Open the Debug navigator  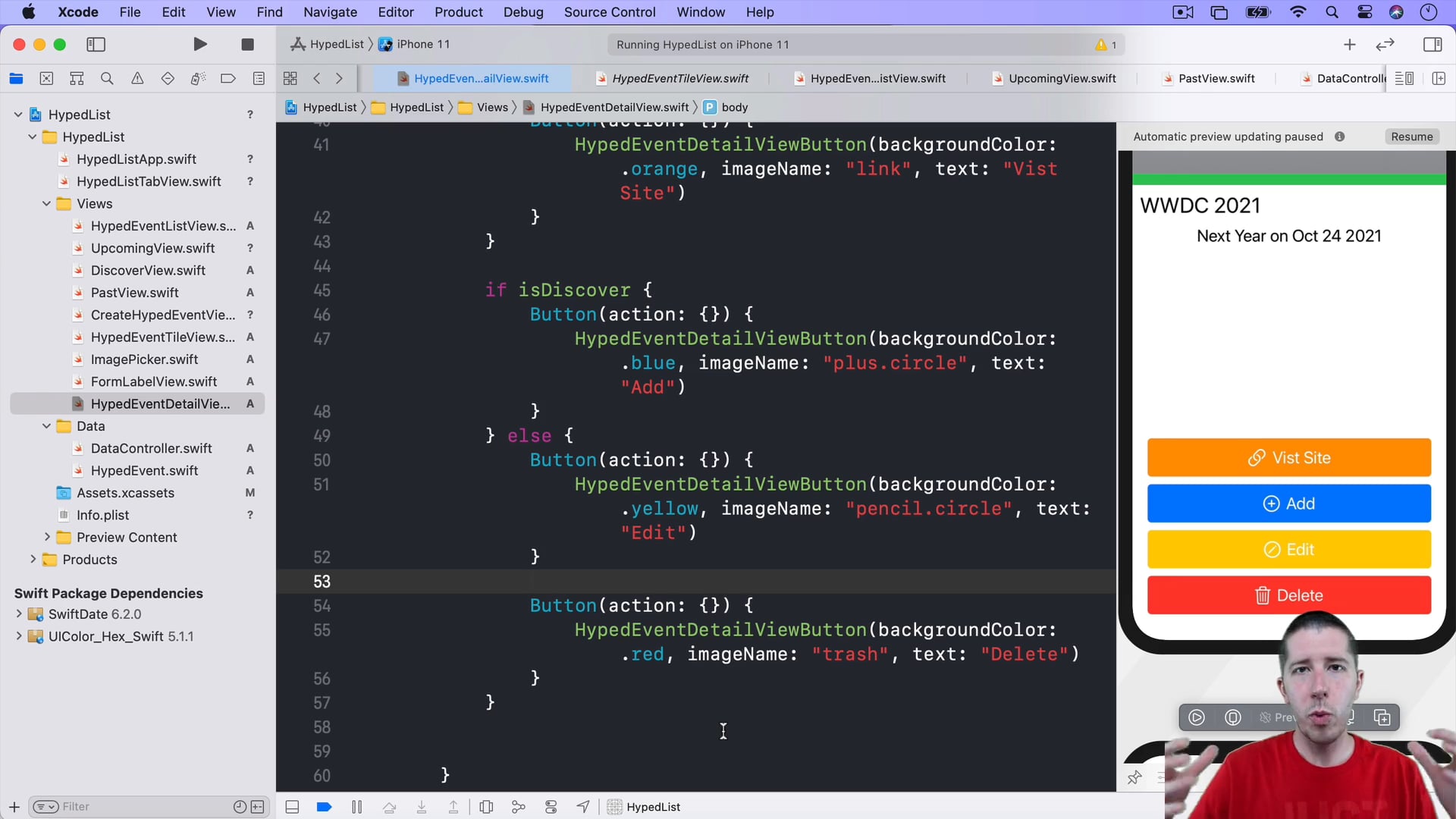pyautogui.click(x=198, y=78)
